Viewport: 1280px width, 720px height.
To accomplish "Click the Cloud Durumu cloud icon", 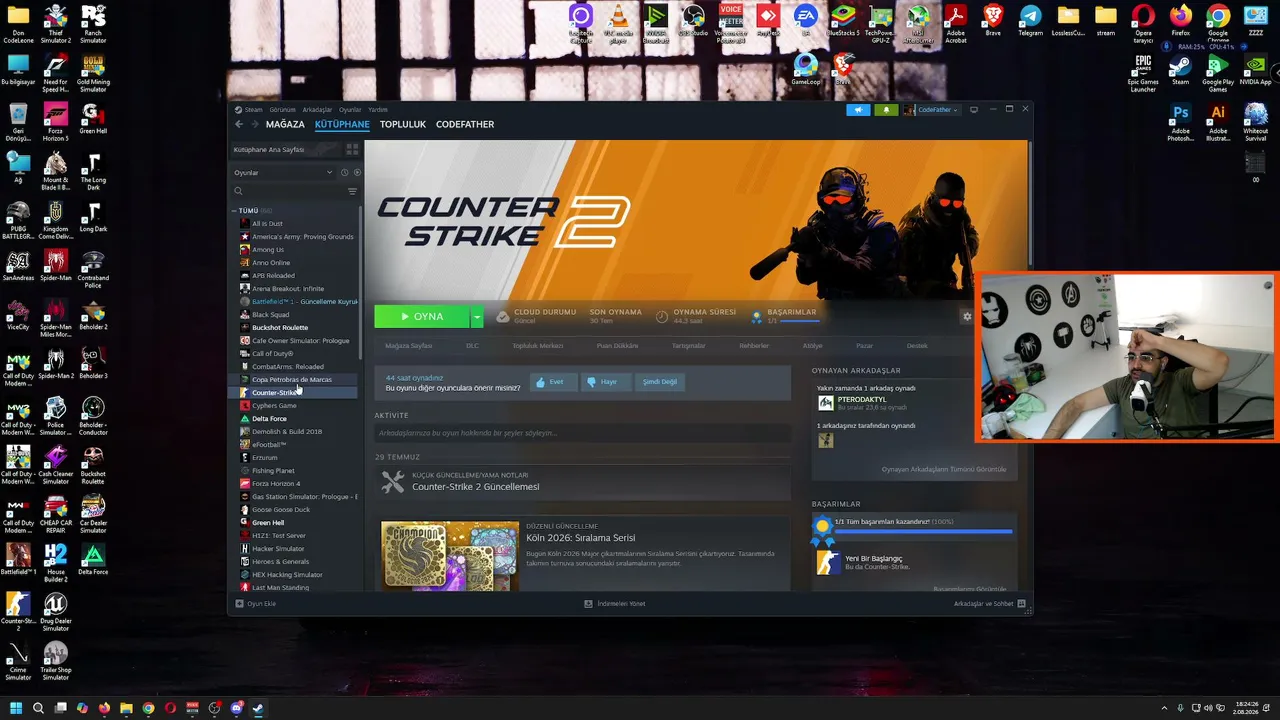I will click(x=502, y=316).
